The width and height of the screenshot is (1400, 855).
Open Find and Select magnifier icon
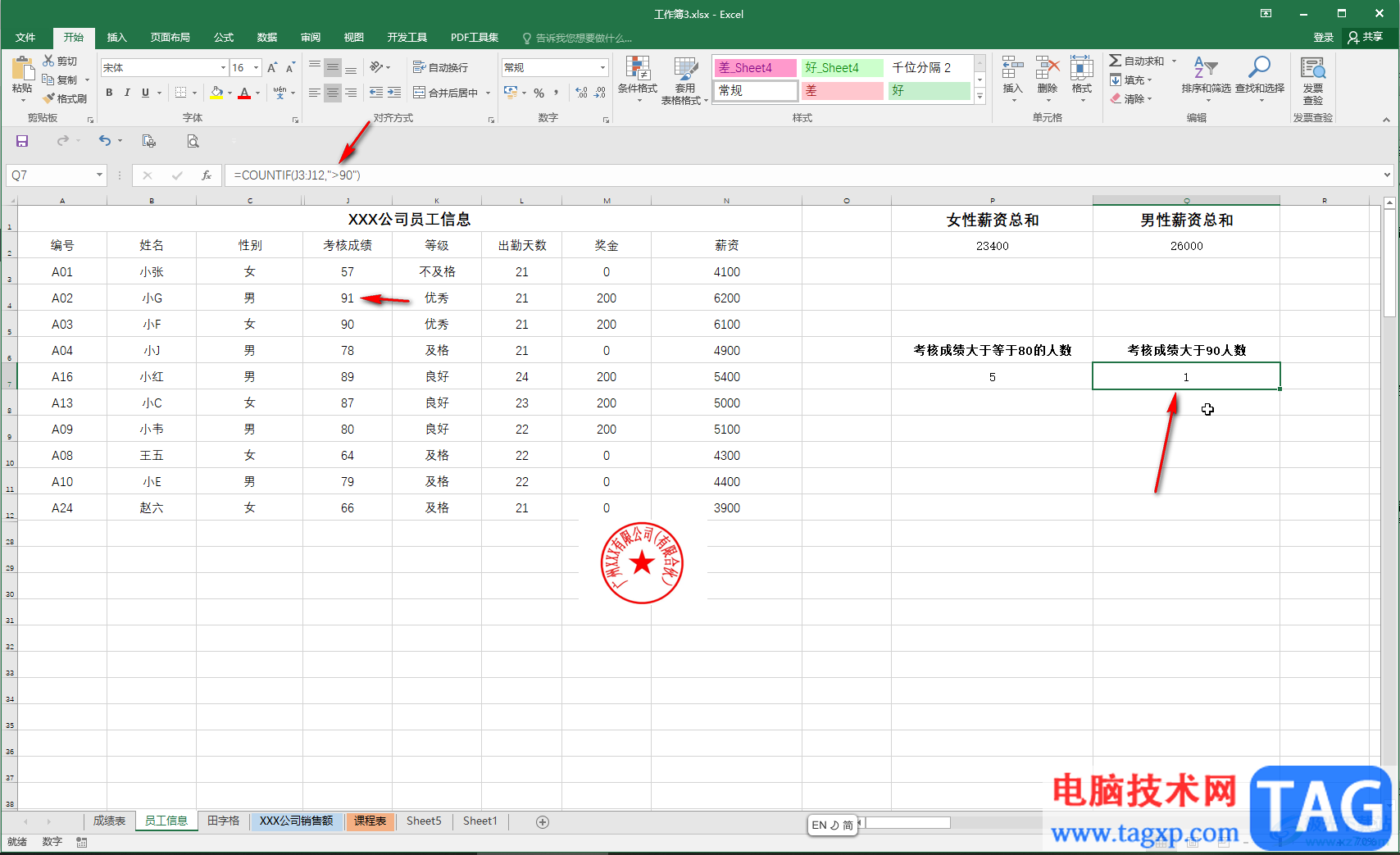[1260, 67]
